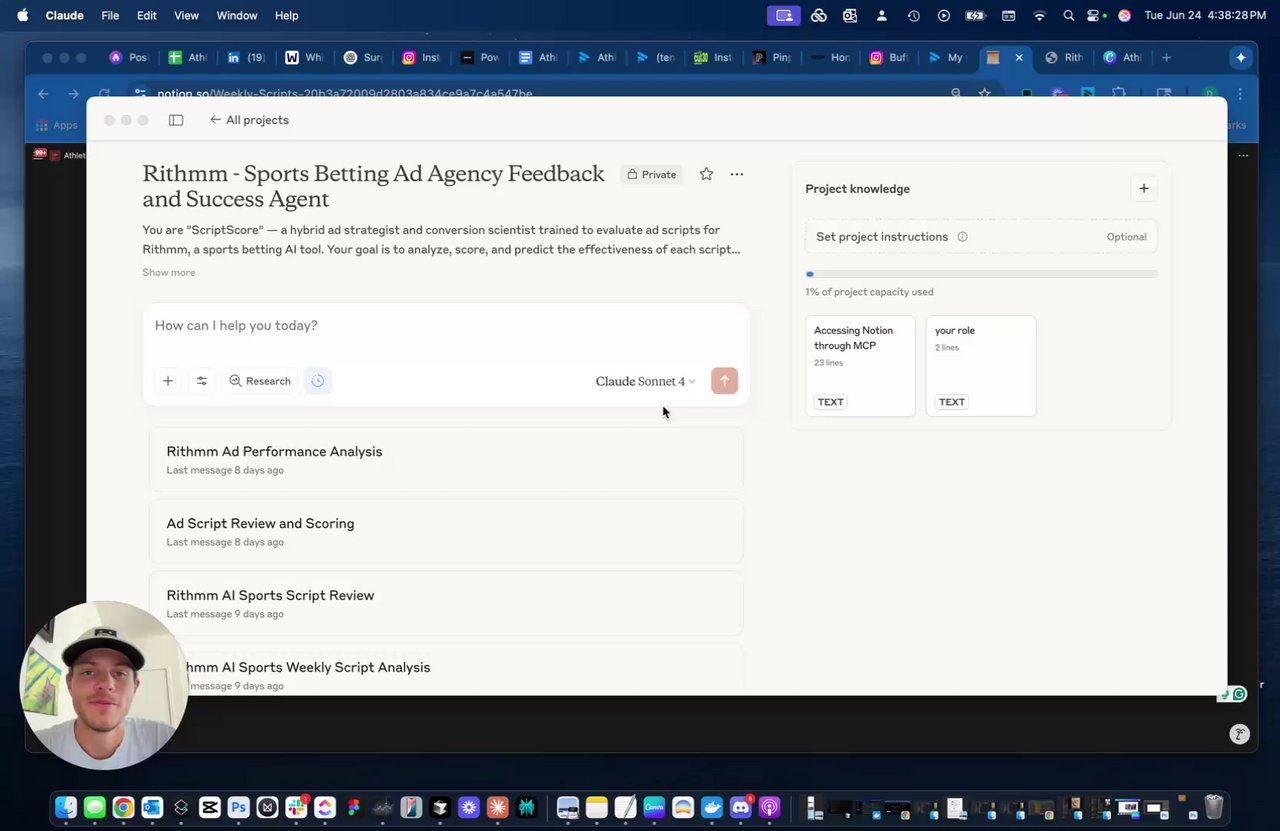Open the project three-dot options menu
The width and height of the screenshot is (1280, 831).
pyautogui.click(x=737, y=174)
